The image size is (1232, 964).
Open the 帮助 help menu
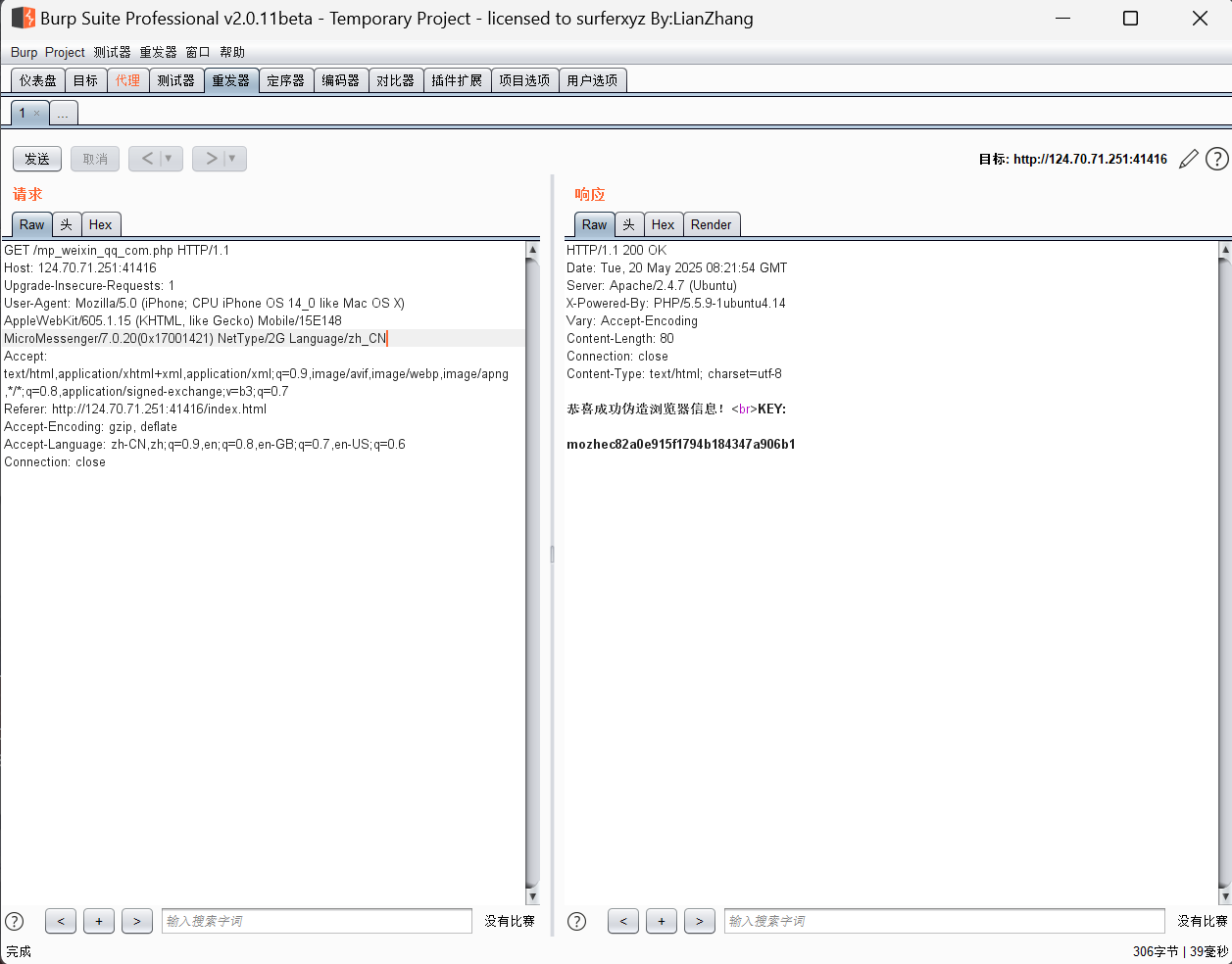coord(232,52)
